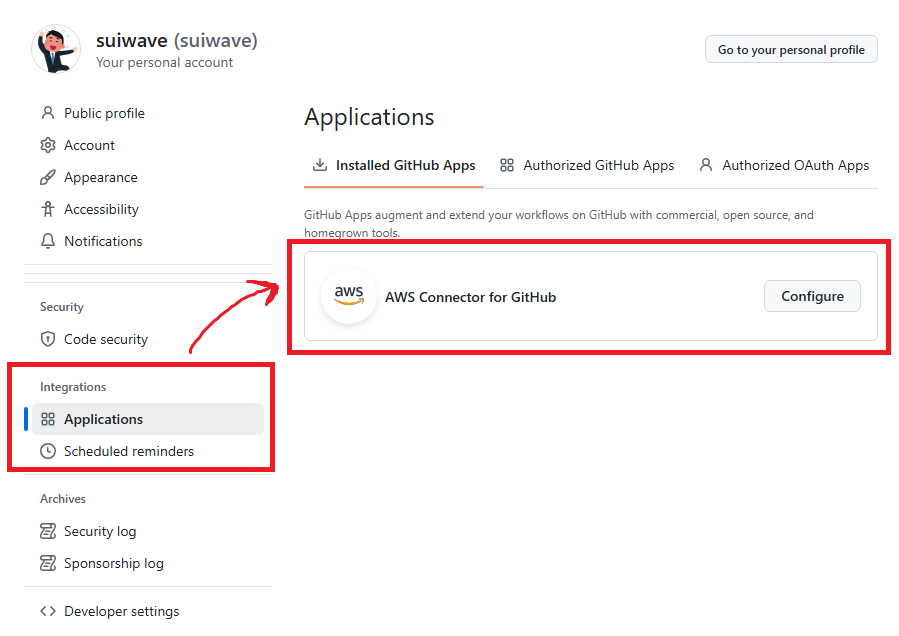Screen dimensions: 899x636
Task: Click the AWS Connector app logo
Action: coord(348,296)
